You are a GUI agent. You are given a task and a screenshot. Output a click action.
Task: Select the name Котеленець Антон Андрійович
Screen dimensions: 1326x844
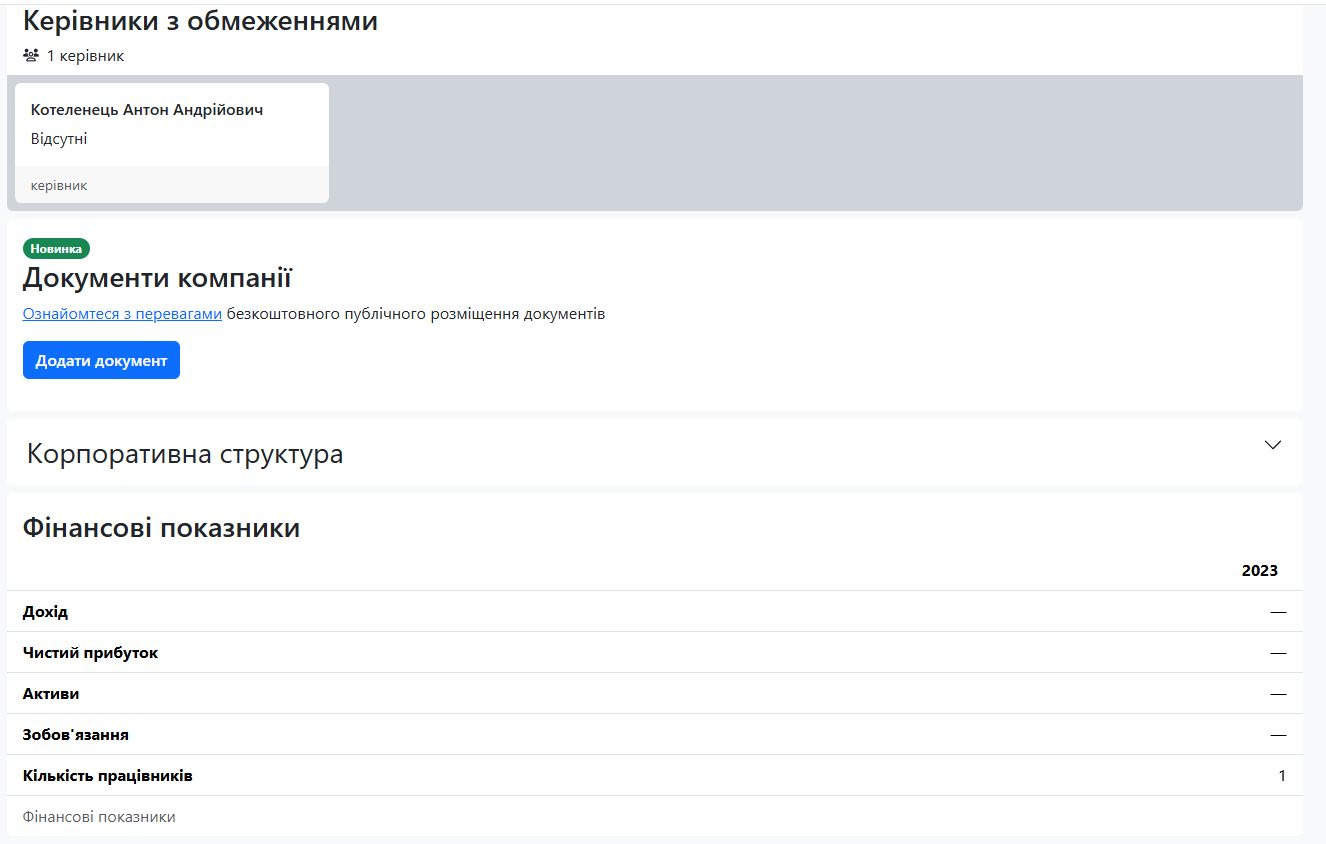click(147, 110)
